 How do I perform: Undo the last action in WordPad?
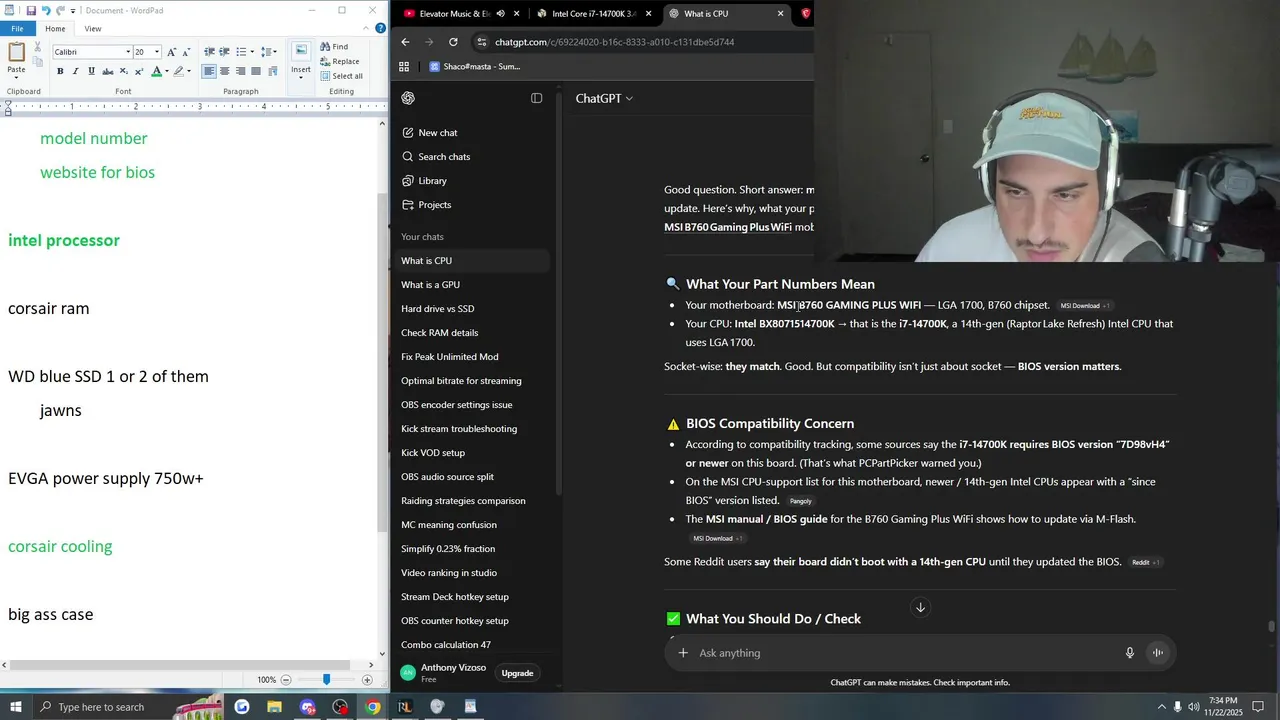(x=46, y=10)
